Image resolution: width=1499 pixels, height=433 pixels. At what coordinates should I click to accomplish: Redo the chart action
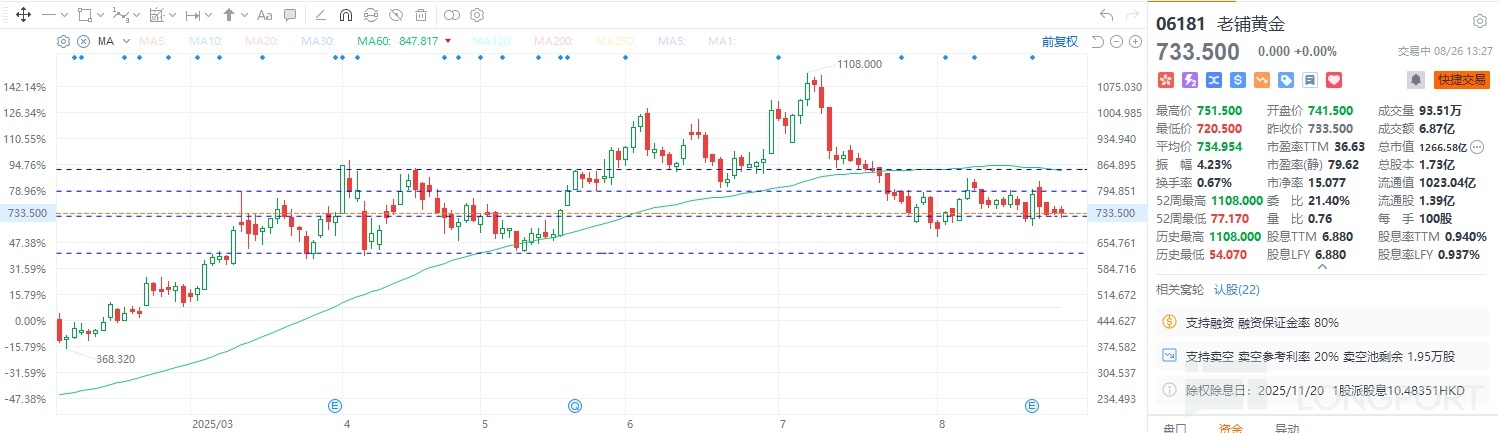click(1133, 15)
